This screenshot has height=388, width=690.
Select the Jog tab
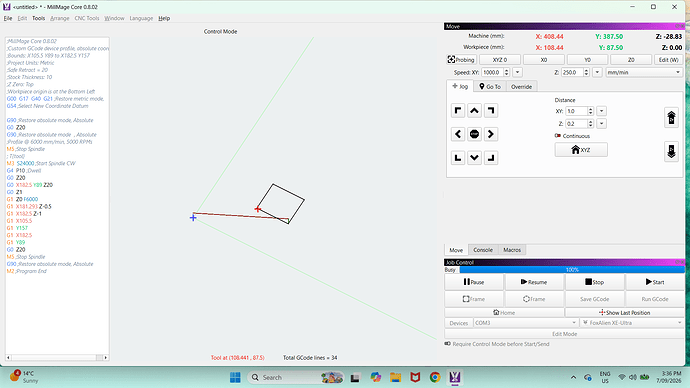[460, 86]
